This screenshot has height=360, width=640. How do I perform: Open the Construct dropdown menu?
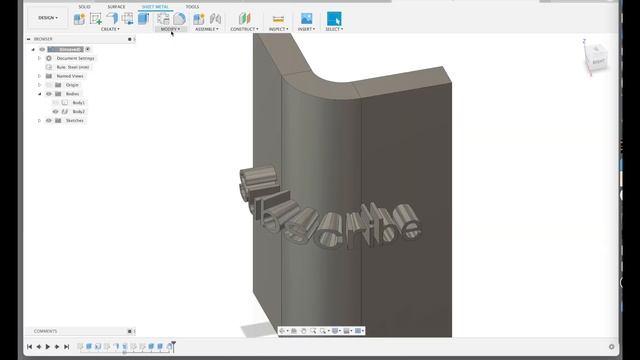(244, 29)
